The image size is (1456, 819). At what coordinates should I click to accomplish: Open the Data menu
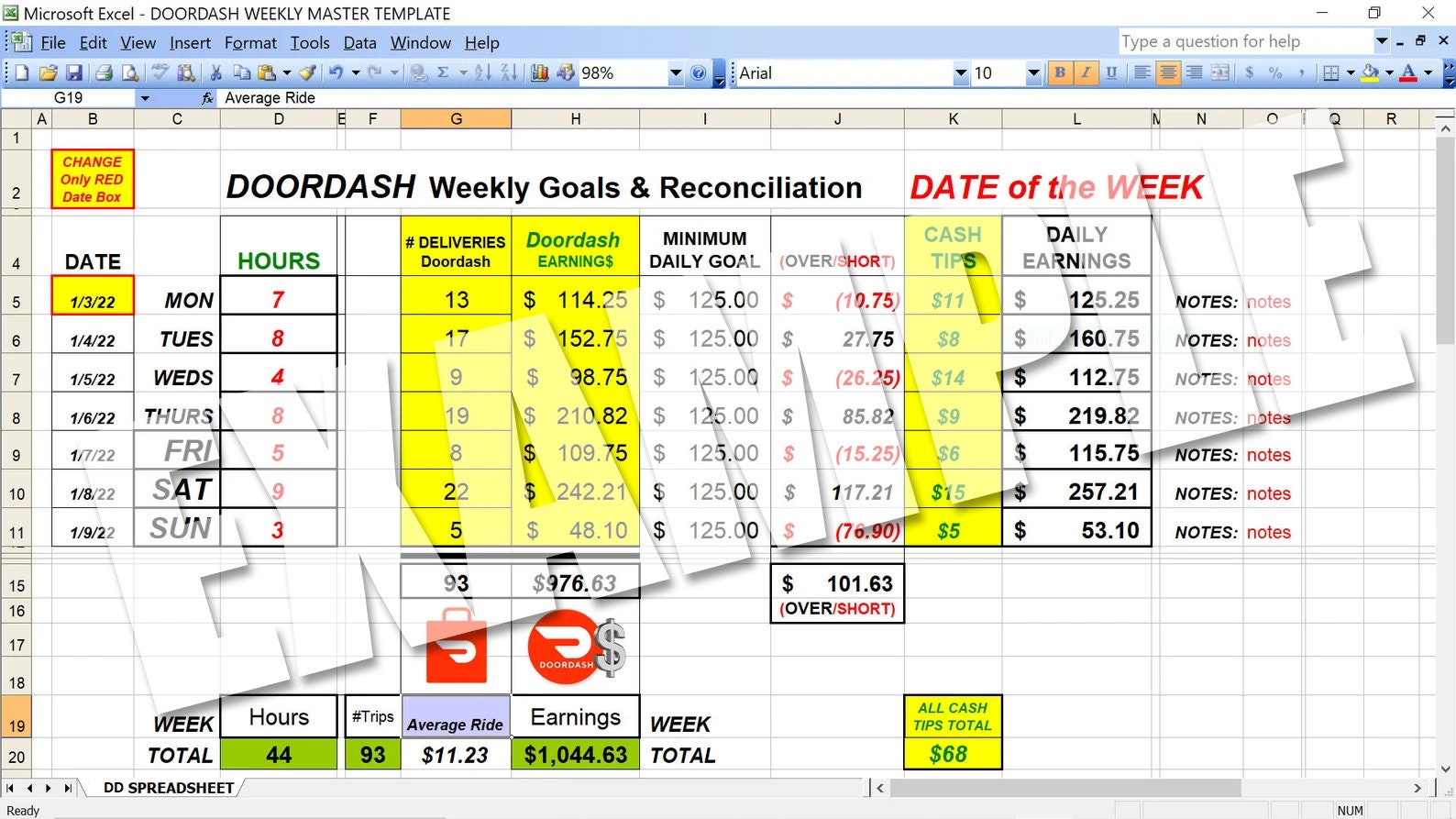point(359,42)
